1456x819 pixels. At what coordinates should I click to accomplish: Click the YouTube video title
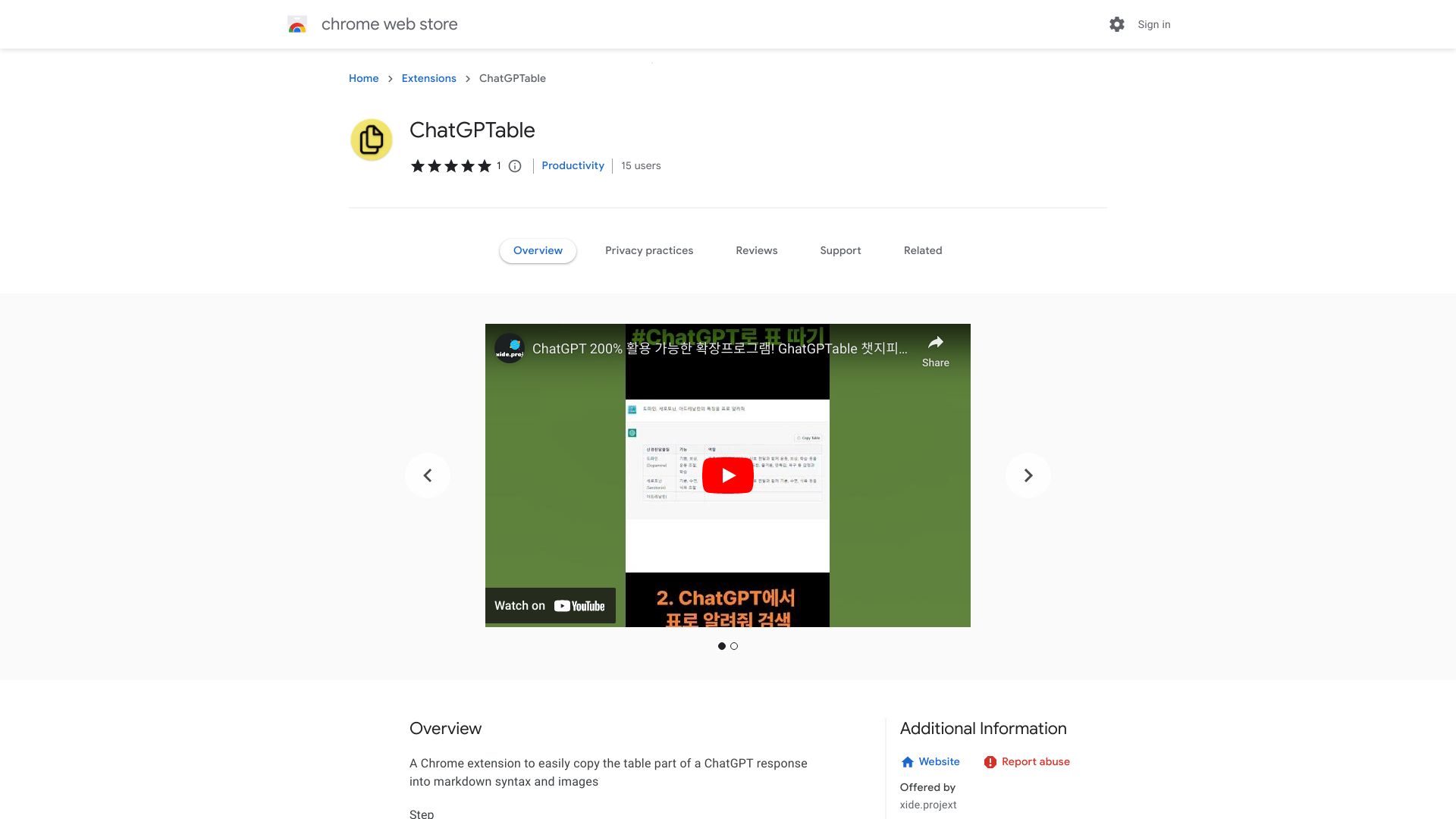[x=720, y=349]
